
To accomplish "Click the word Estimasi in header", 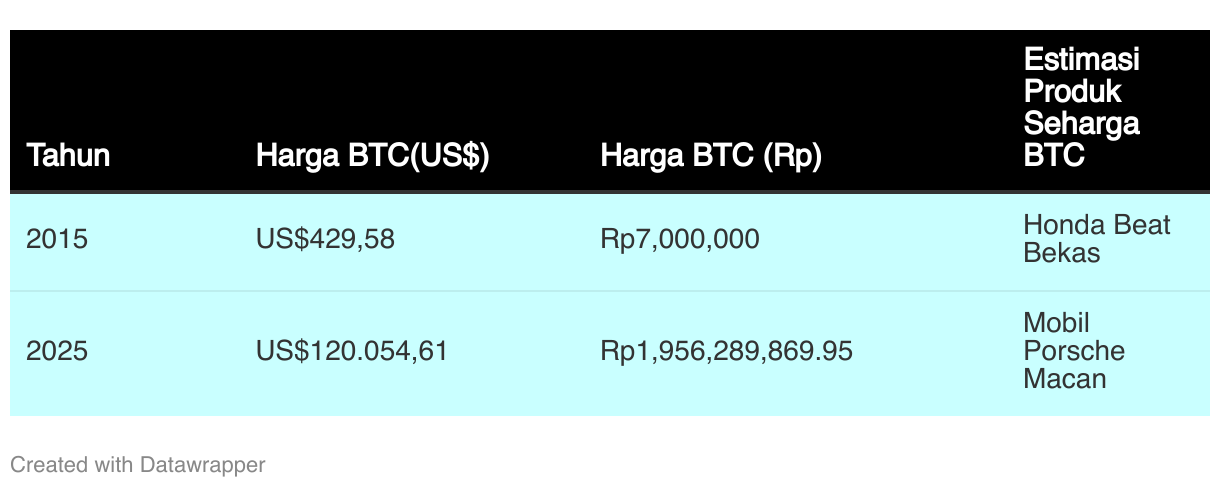I will (x=1082, y=59).
